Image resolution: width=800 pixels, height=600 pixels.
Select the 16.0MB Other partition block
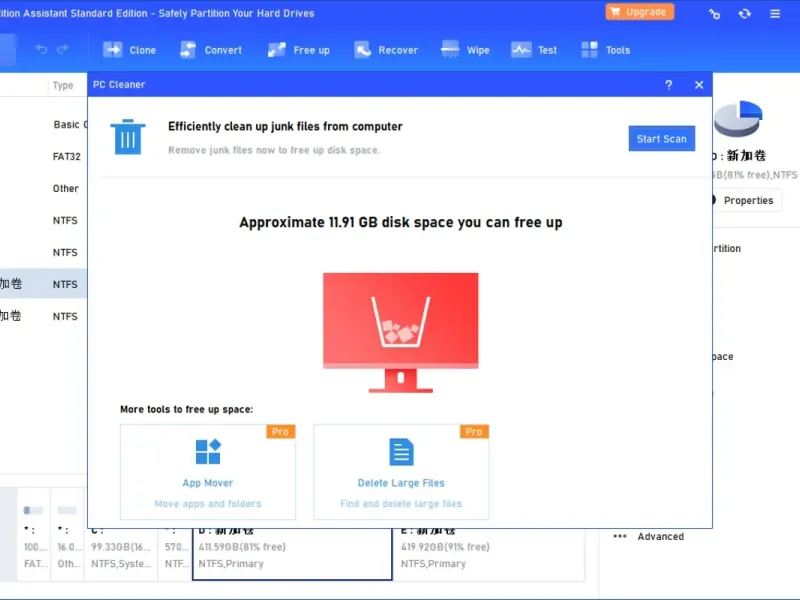pos(67,534)
